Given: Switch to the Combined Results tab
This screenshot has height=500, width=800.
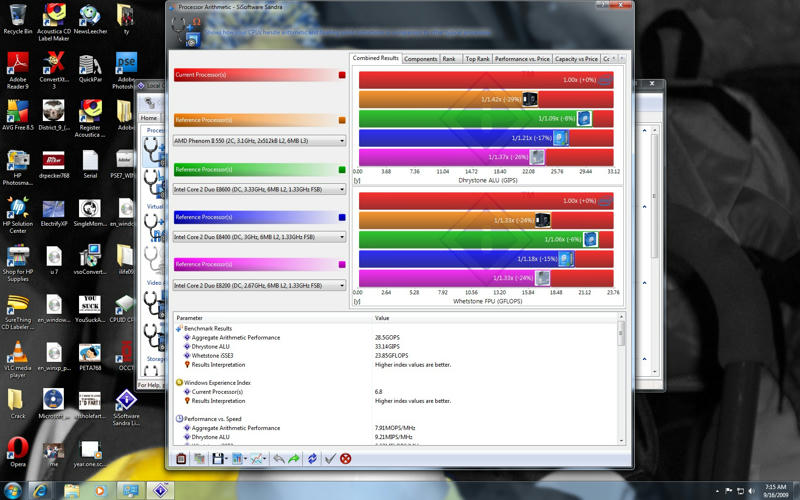Looking at the screenshot, I should pos(376,58).
